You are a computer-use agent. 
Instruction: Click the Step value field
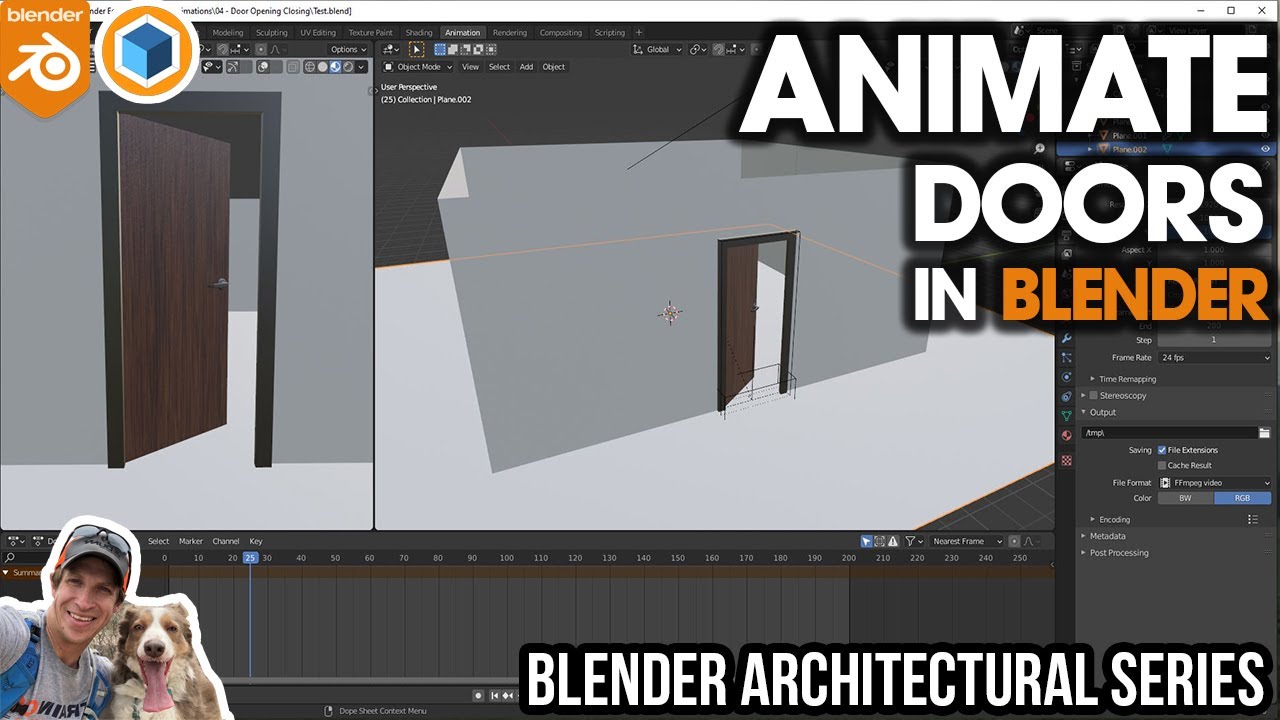[x=1215, y=340]
